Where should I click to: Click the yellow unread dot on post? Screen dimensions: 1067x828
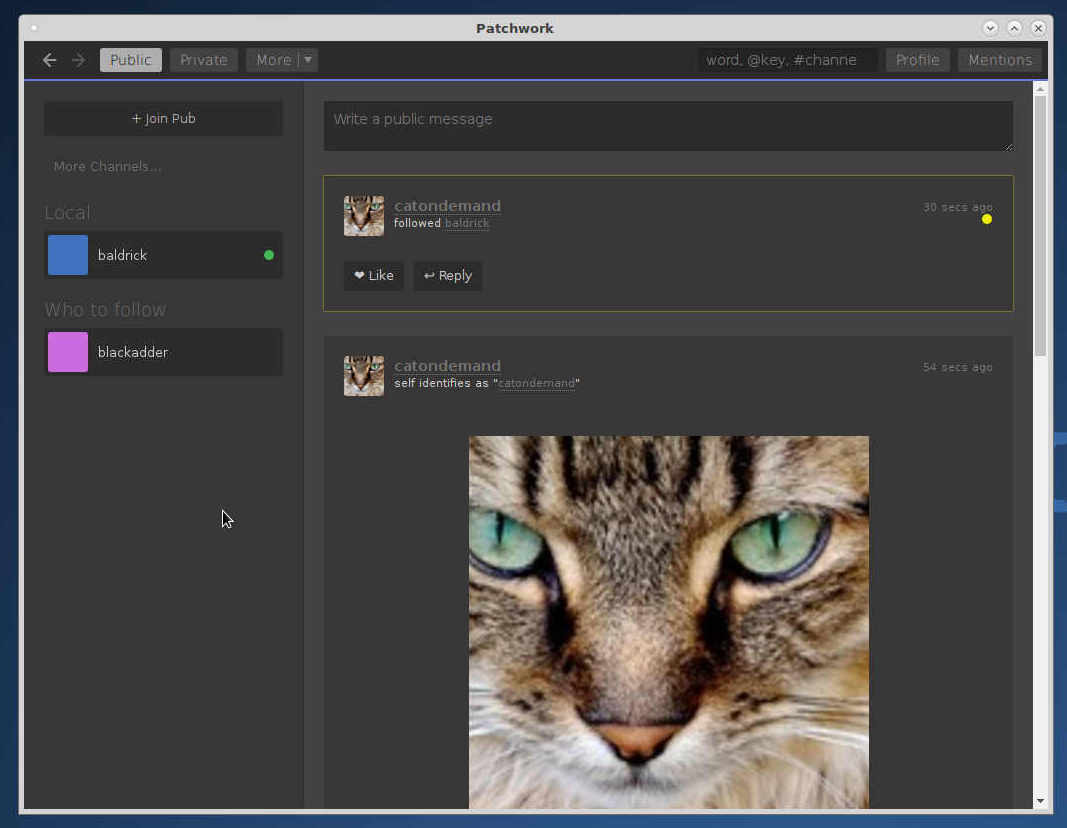[987, 219]
